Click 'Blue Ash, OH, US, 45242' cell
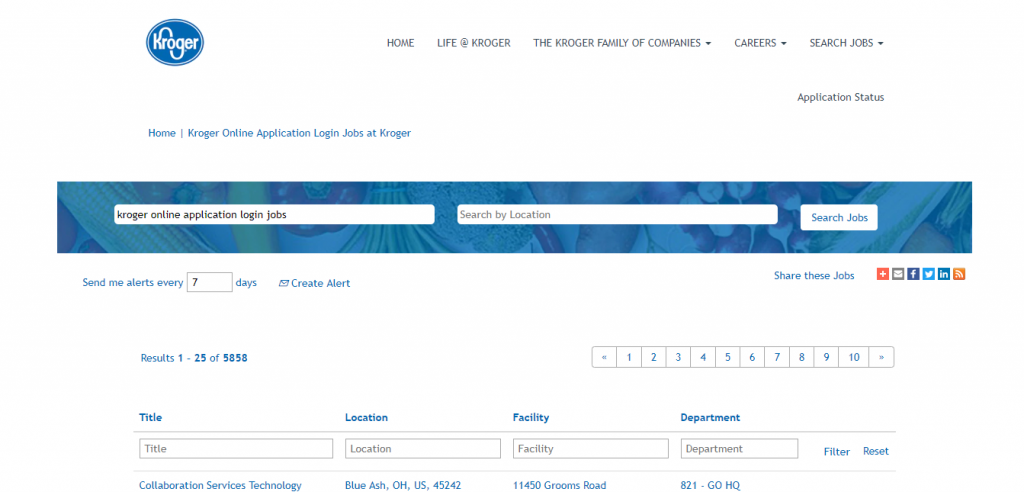 403,485
